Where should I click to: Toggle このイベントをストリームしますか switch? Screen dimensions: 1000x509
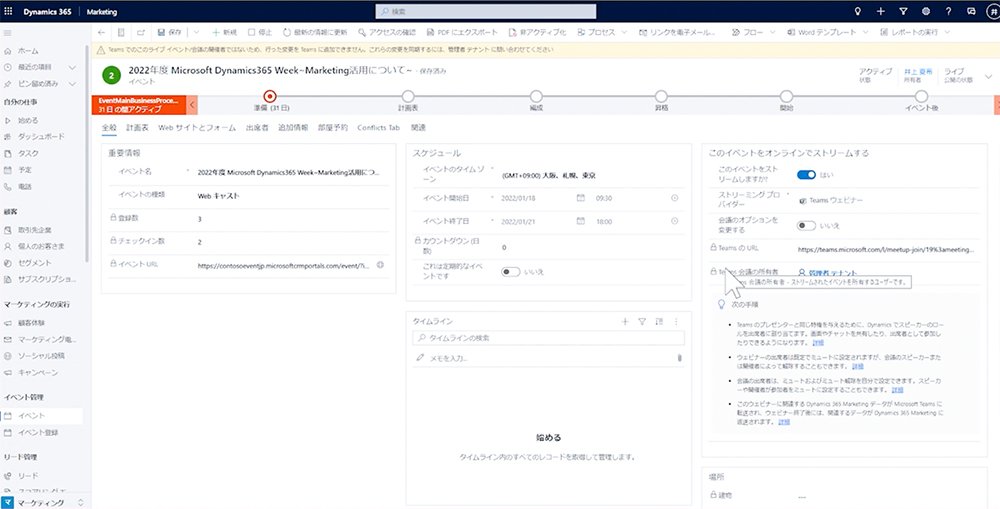click(806, 175)
